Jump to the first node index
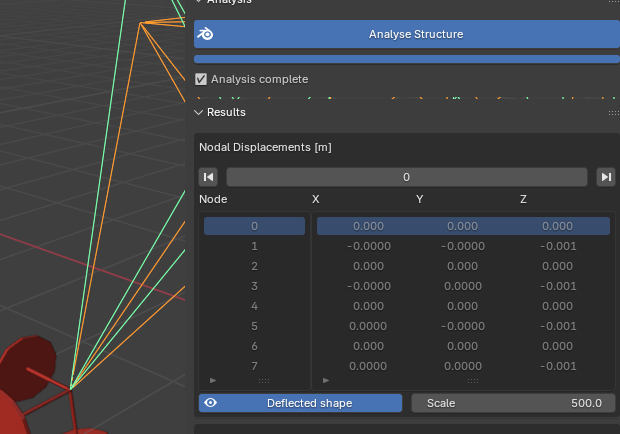This screenshot has width=620, height=434. point(208,177)
